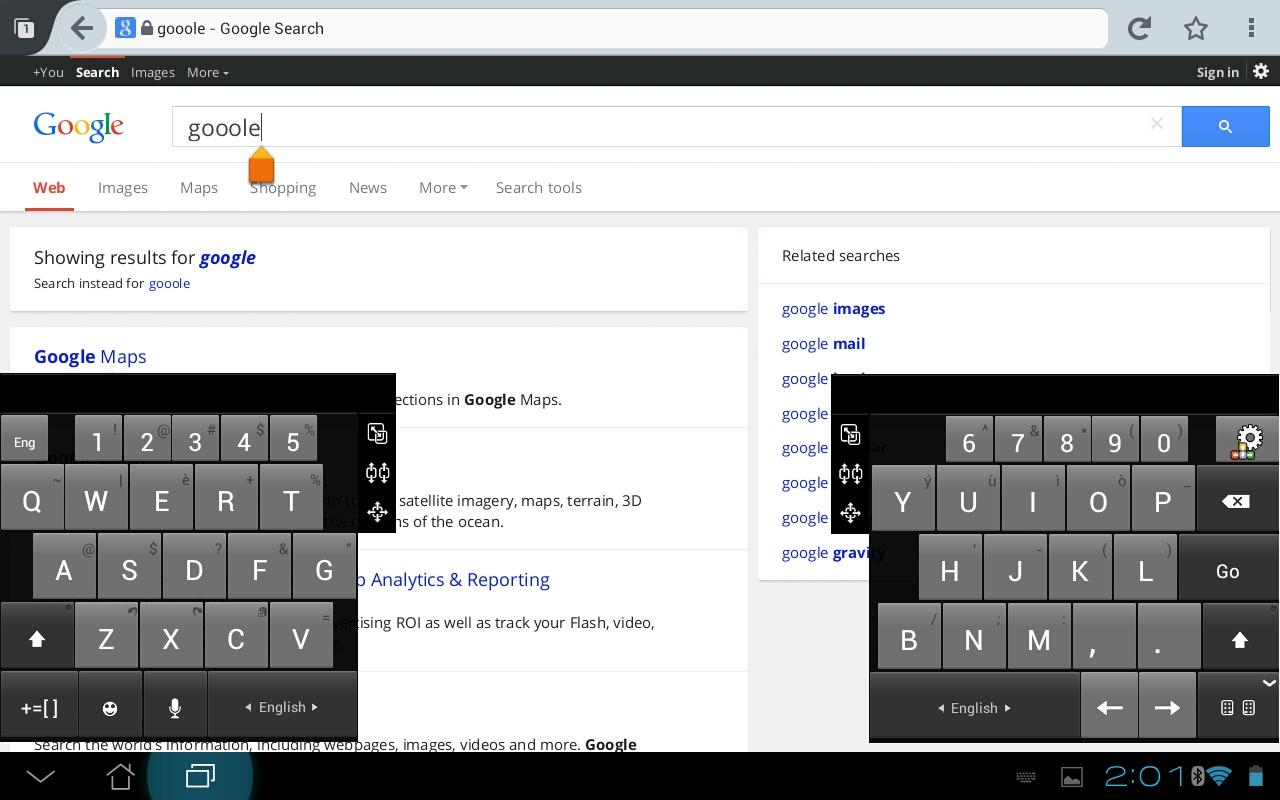Screen dimensions: 1280x800
Task: Open the Google Maps result
Action: tap(90, 356)
